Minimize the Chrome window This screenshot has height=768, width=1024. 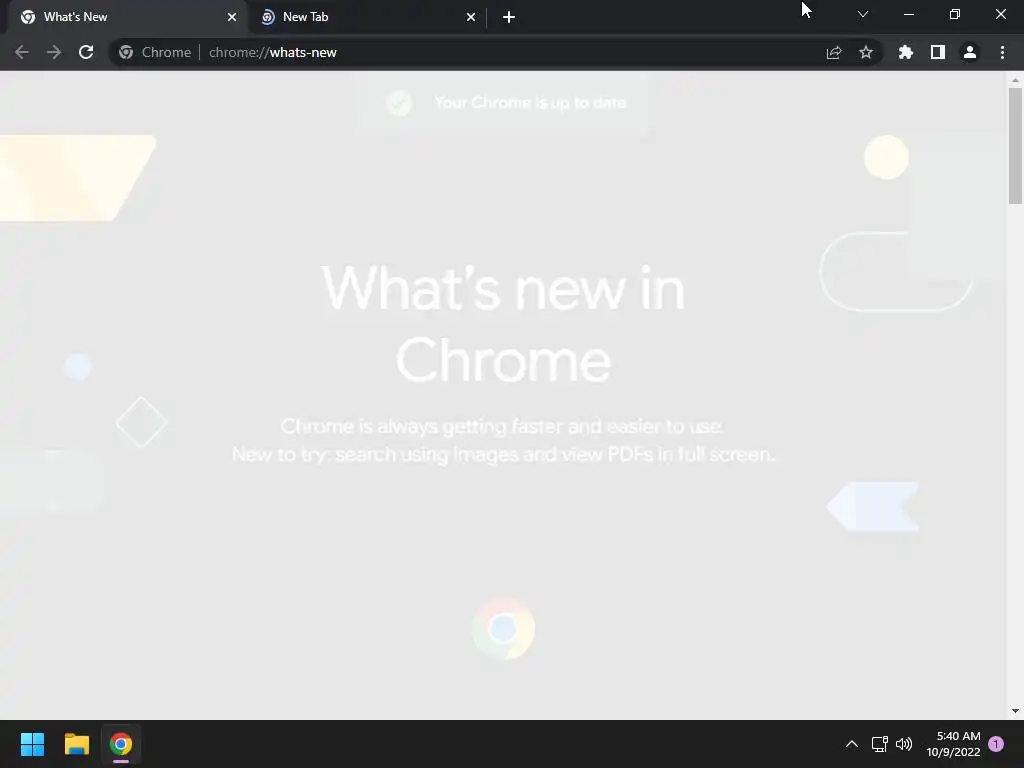908,14
